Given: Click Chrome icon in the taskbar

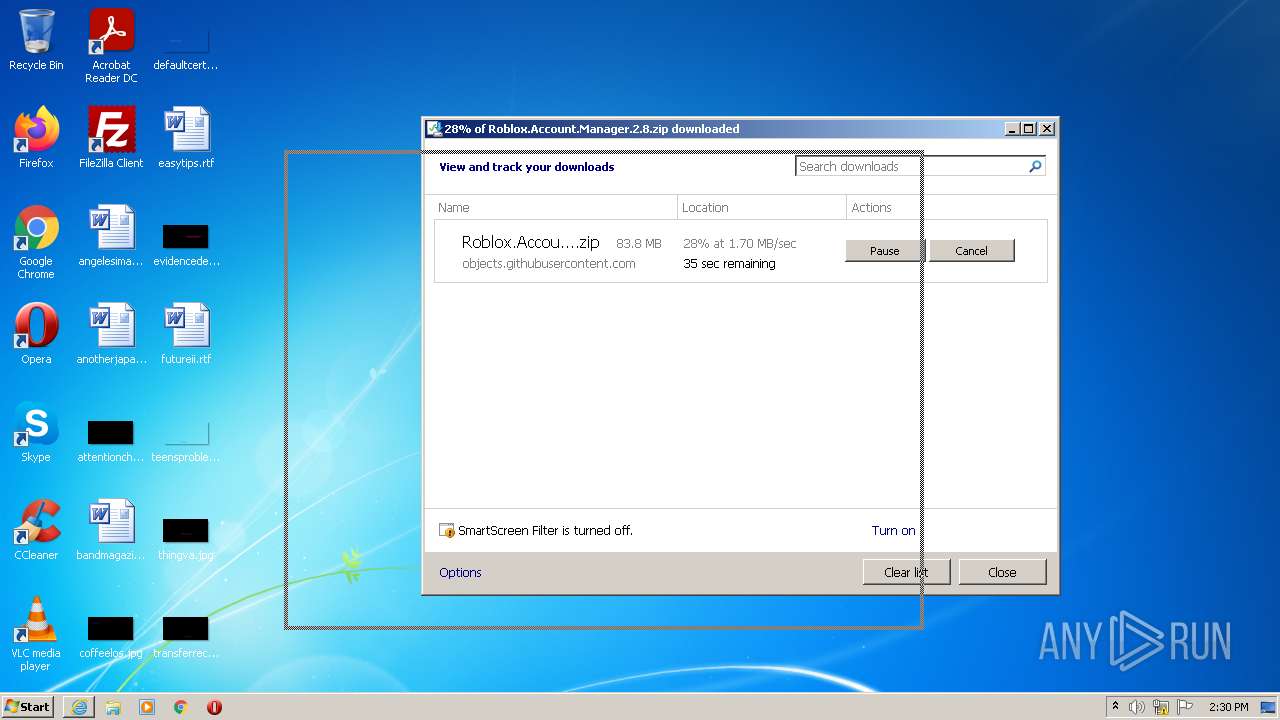Looking at the screenshot, I should pos(181,707).
